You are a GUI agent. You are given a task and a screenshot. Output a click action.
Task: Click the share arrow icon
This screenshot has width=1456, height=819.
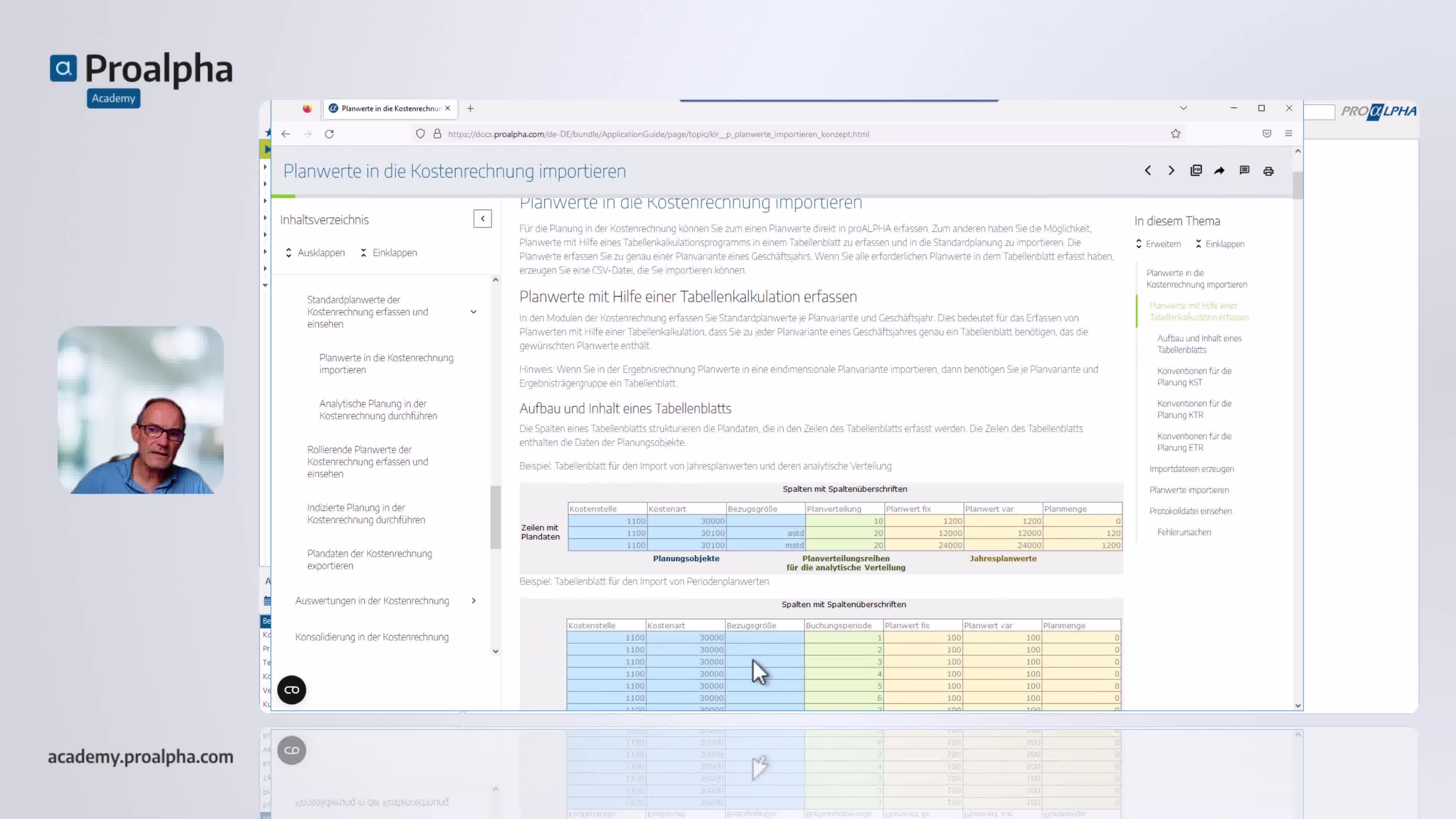[1219, 171]
